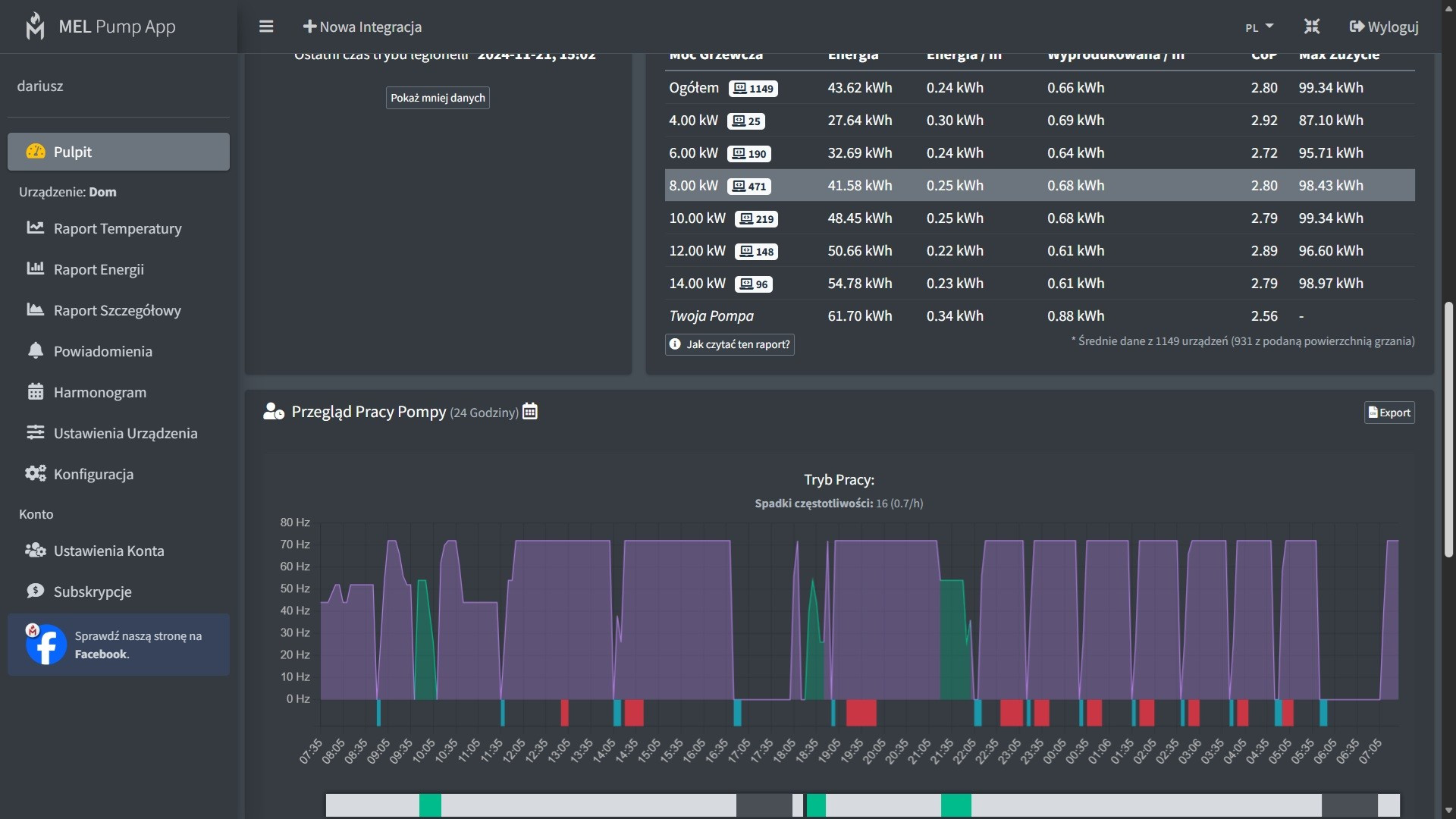The width and height of the screenshot is (1456, 819).
Task: Click Nowa Integracja button
Action: tap(362, 27)
